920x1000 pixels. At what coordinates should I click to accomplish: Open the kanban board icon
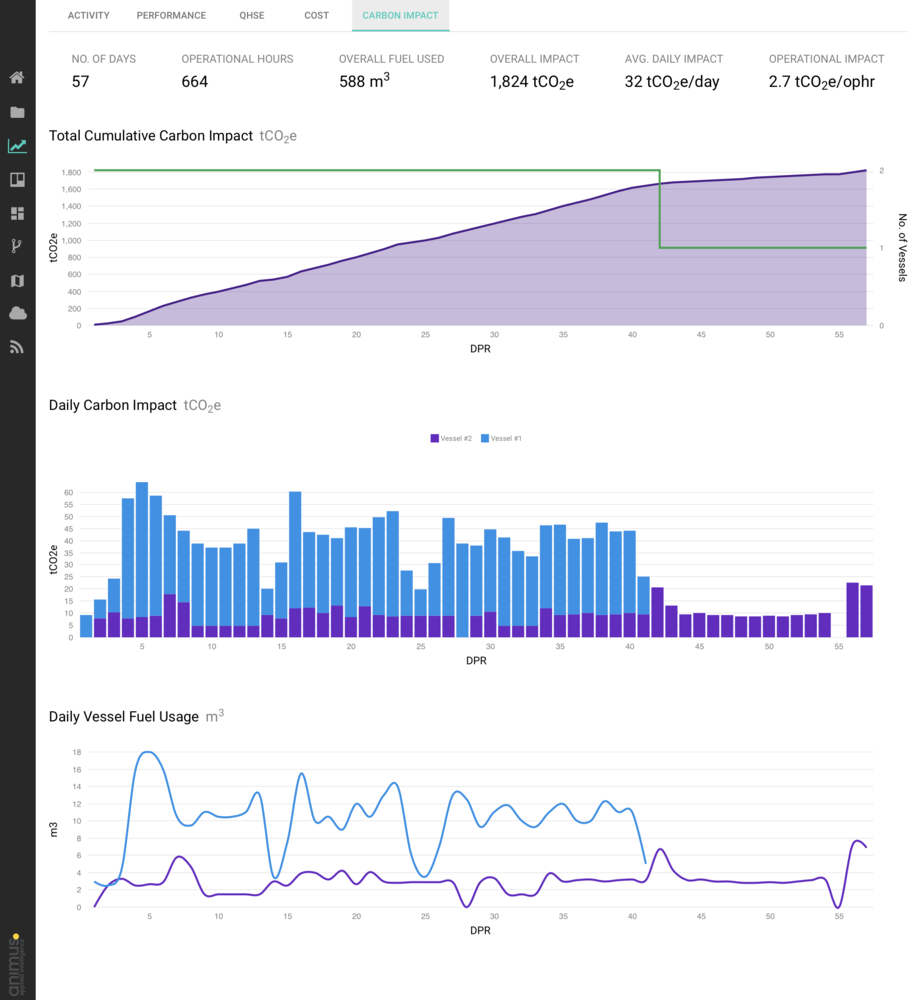pyautogui.click(x=17, y=180)
